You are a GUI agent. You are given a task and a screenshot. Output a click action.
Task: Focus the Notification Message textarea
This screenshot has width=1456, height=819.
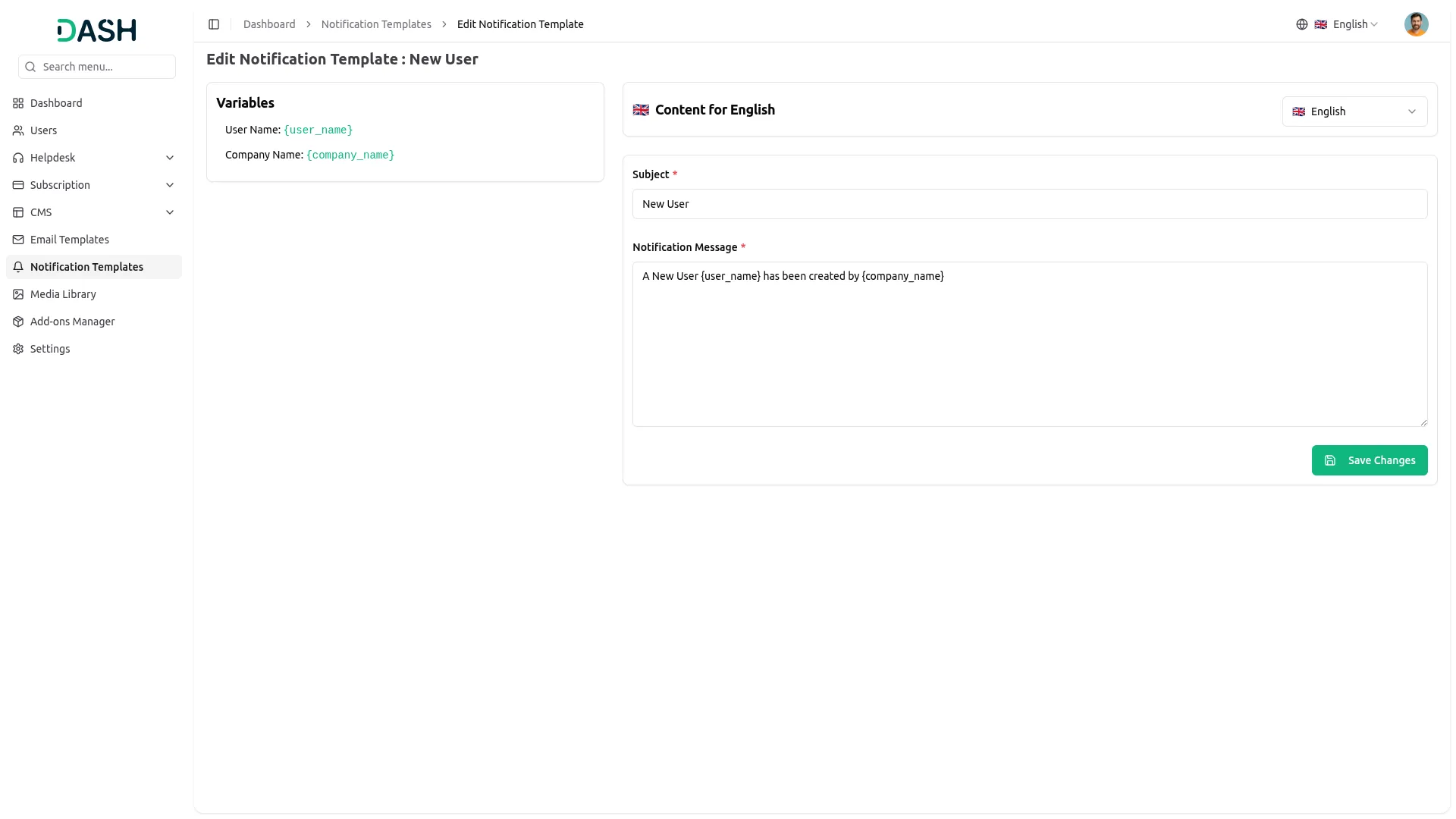click(x=1029, y=344)
